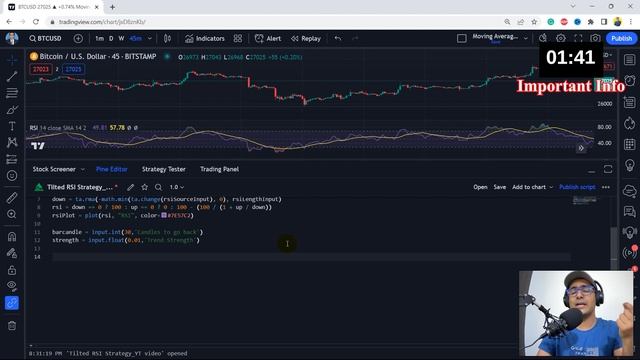Expand the script version 1.0 dropdown
The width and height of the screenshot is (640, 360).
click(x=177, y=187)
